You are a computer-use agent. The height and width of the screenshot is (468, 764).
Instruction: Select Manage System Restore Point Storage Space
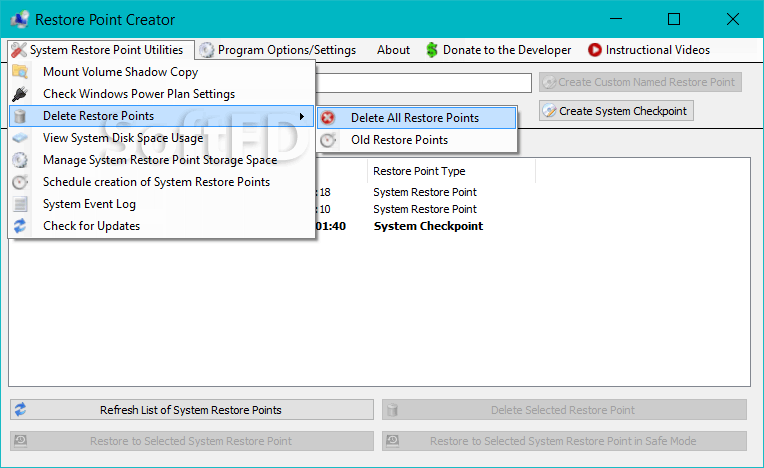[x=161, y=160]
